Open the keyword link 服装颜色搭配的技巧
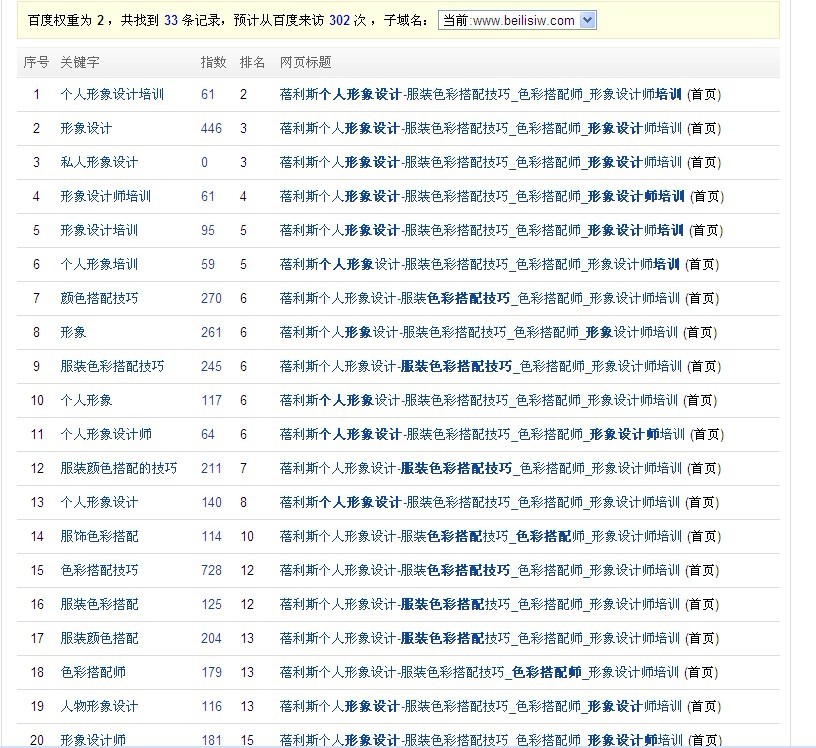 pyautogui.click(x=118, y=469)
